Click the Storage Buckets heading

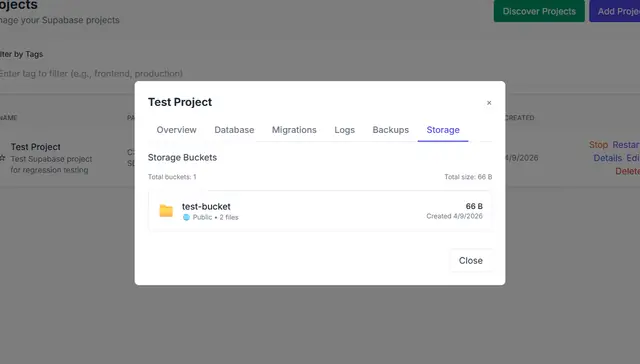[x=182, y=158]
